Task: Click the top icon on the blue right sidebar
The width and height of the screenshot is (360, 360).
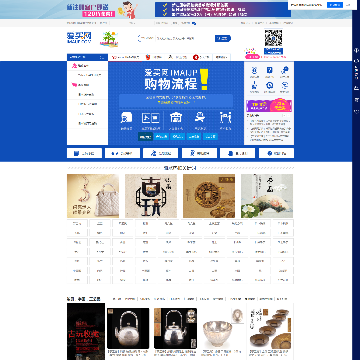Action: (356, 51)
